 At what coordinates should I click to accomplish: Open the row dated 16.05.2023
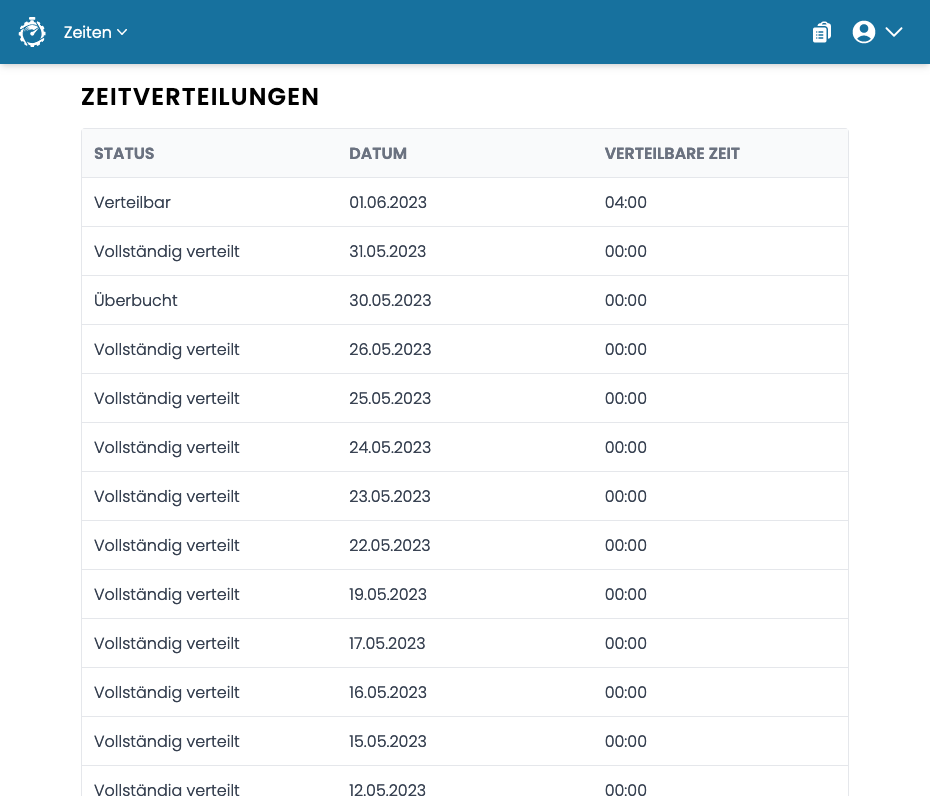click(x=465, y=692)
